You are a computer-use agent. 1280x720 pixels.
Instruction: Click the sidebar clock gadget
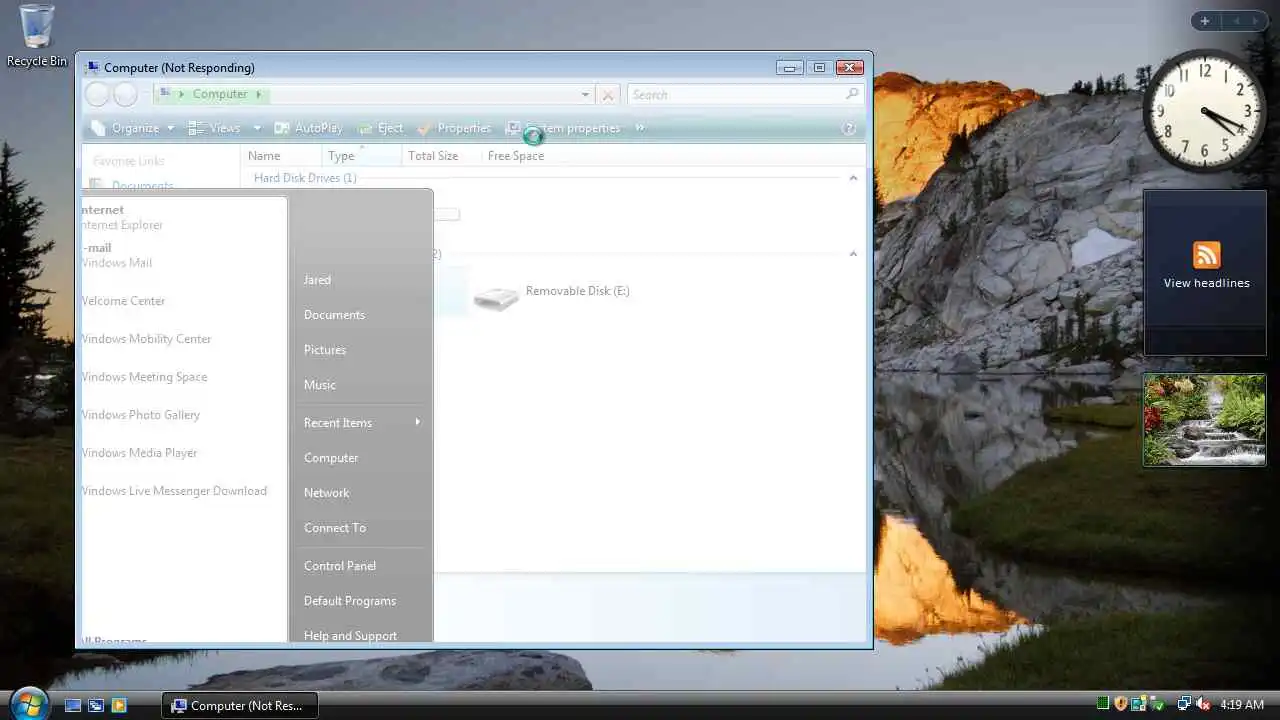(1205, 110)
